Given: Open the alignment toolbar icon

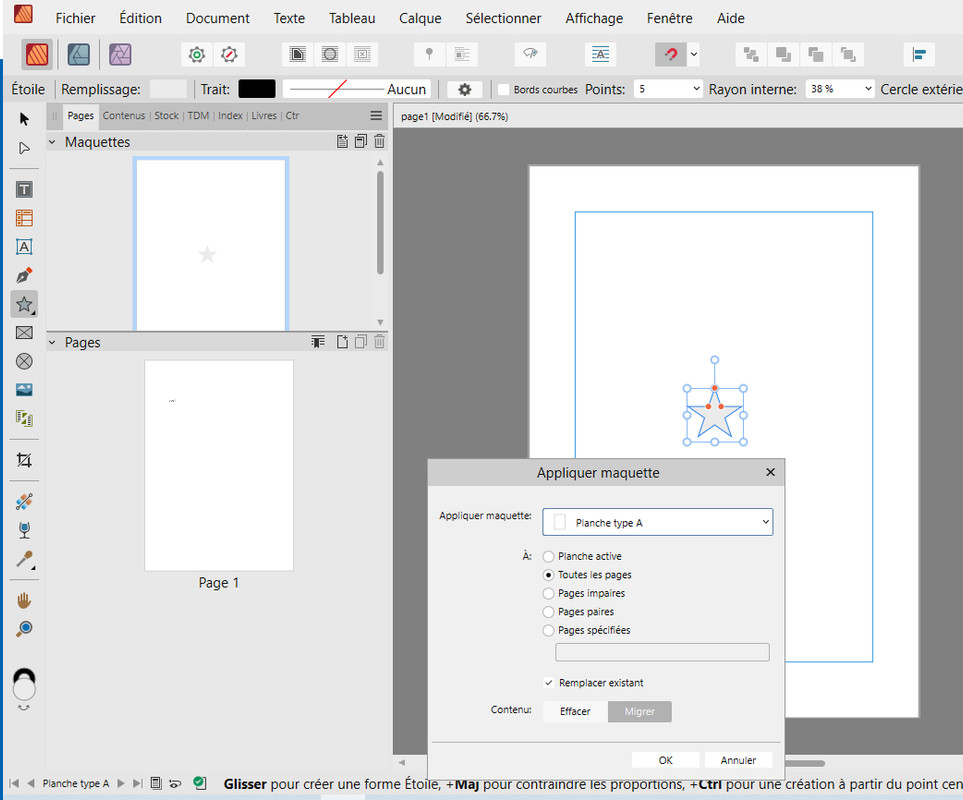Looking at the screenshot, I should [x=919, y=54].
